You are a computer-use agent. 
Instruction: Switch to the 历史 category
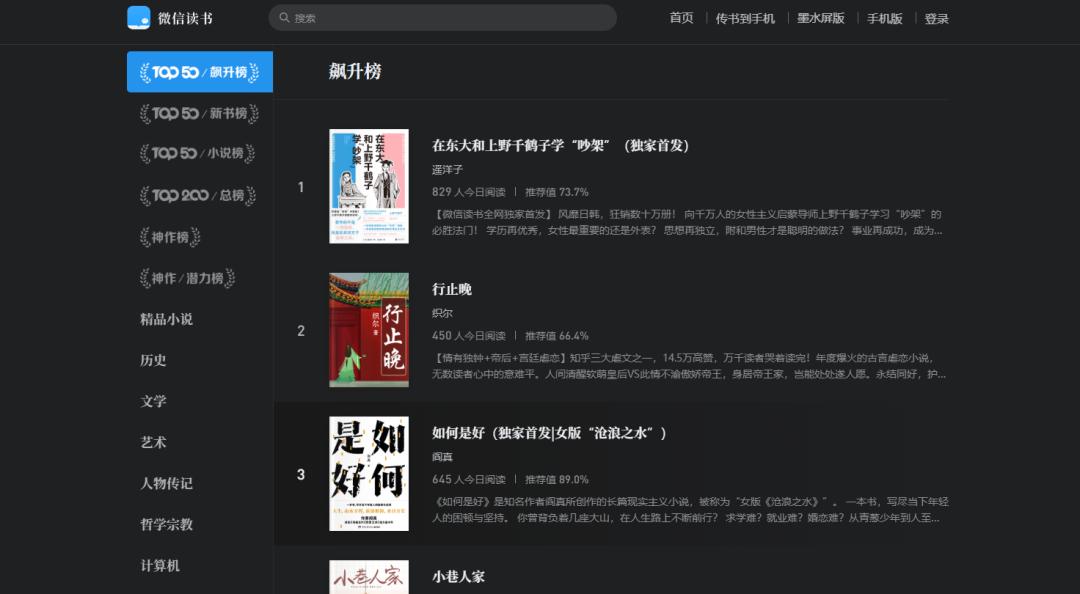tap(154, 360)
